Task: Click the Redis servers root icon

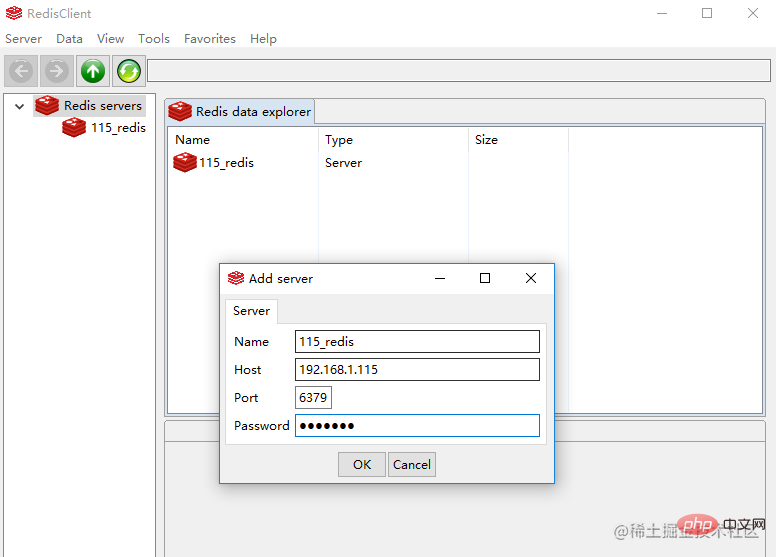Action: tap(47, 105)
